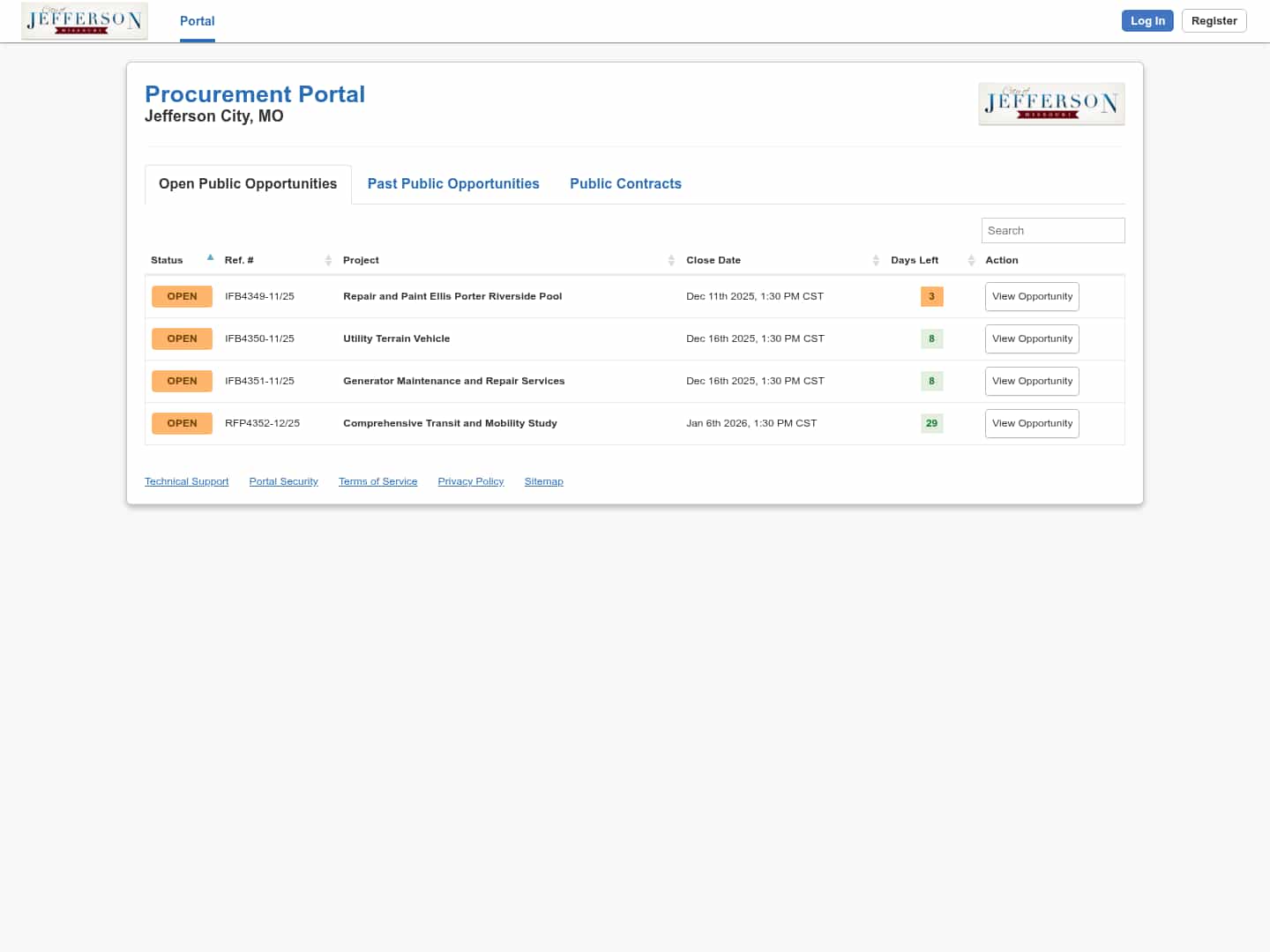Viewport: 1270px width, 952px height.
Task: Sort by Close Date column arrows
Action: pos(875,260)
